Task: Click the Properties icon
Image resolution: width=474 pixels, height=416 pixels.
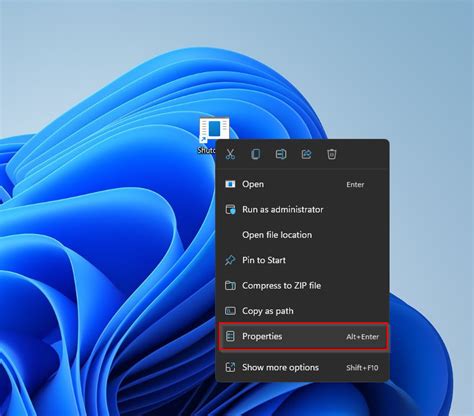Action: coord(230,336)
